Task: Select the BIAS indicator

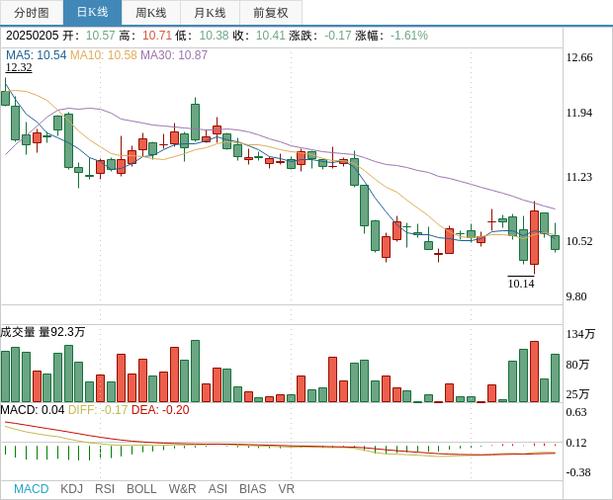Action: pos(253,489)
